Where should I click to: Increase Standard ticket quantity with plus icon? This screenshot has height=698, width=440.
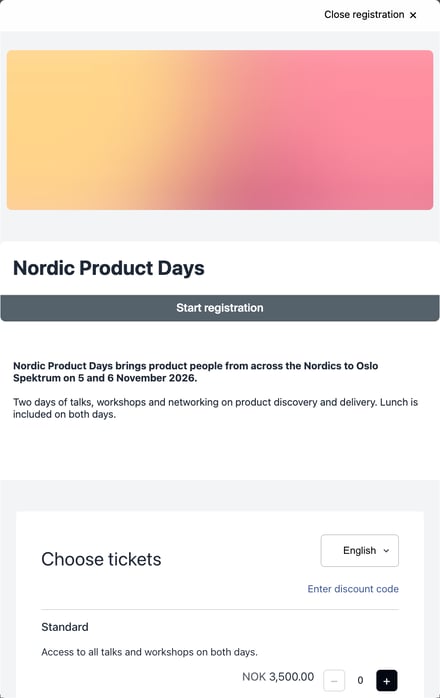point(387,681)
